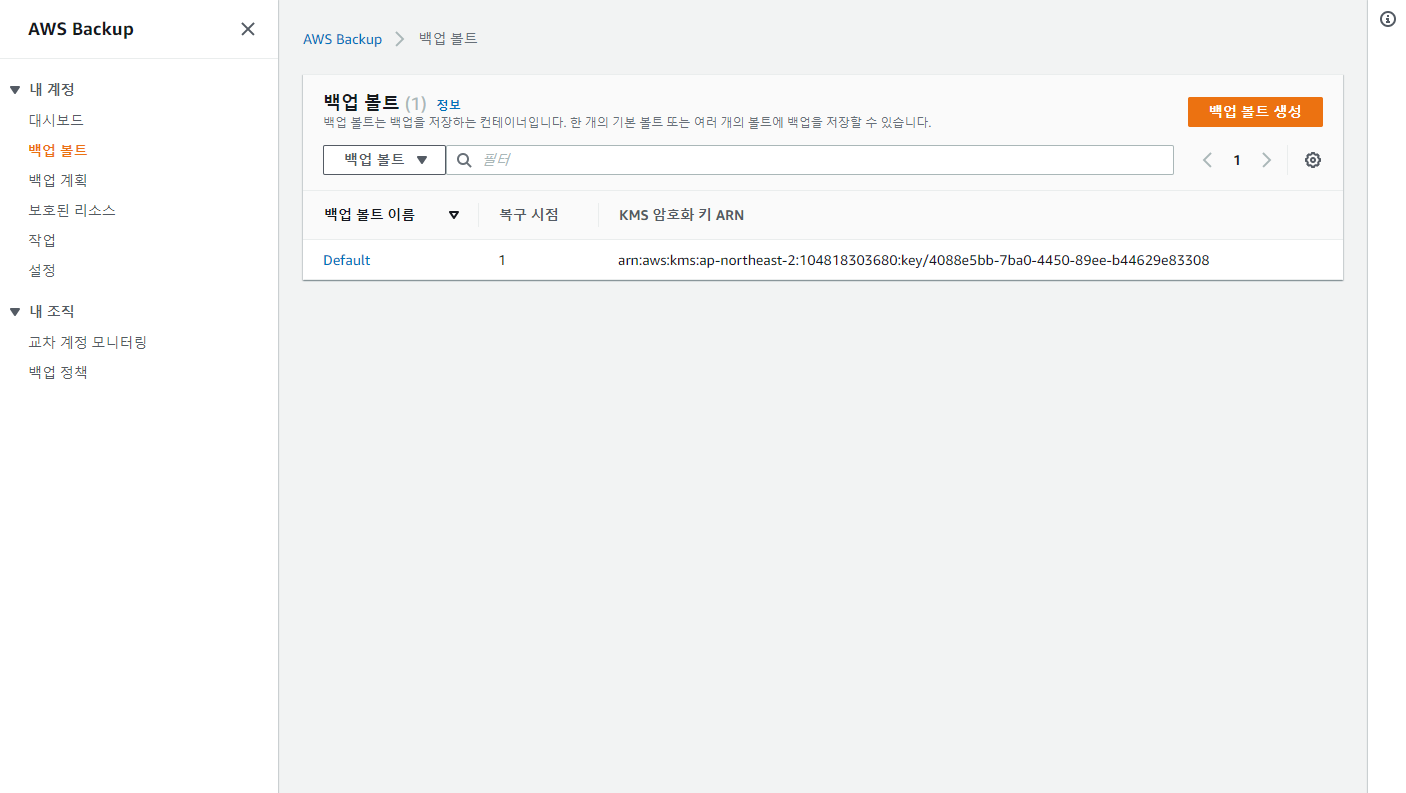This screenshot has width=1406, height=793.
Task: Focus the 필터 search field
Action: point(810,160)
